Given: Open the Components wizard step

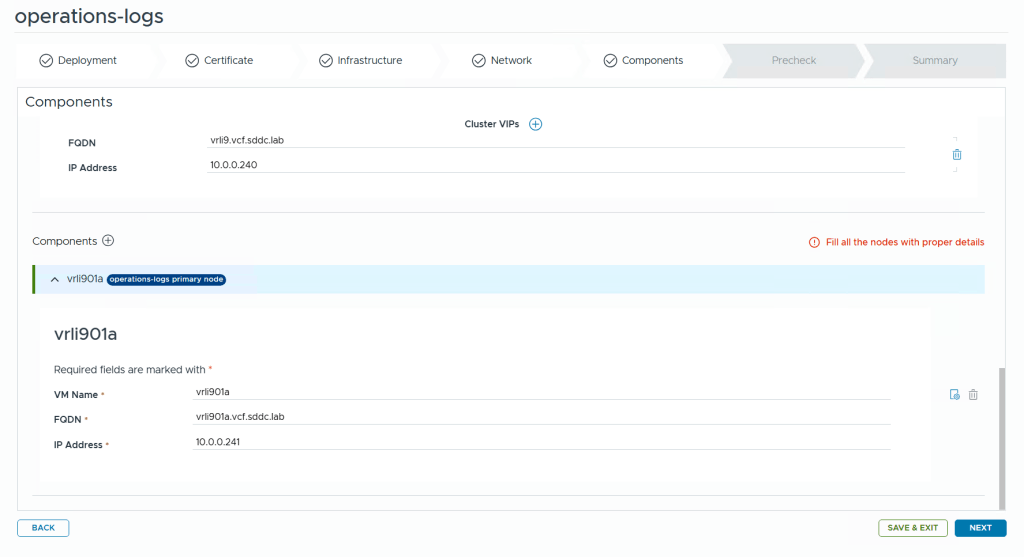Looking at the screenshot, I should [x=652, y=60].
